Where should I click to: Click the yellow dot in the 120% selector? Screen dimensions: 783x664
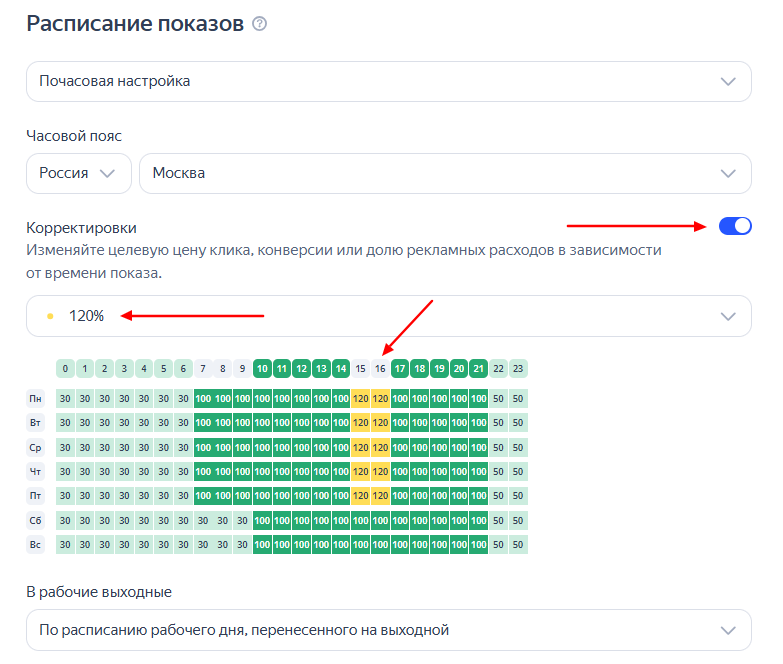(x=50, y=316)
